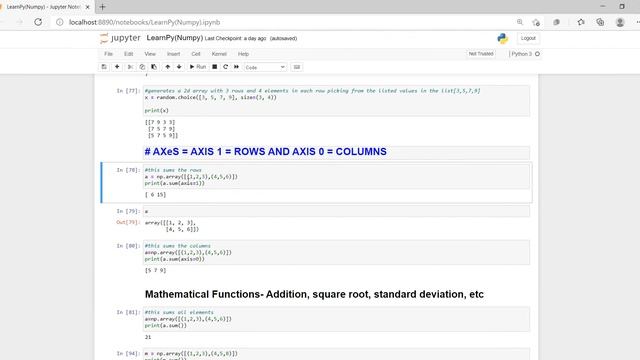The height and width of the screenshot is (360, 640).
Task: Move the selected cell up
Action: tap(167, 67)
